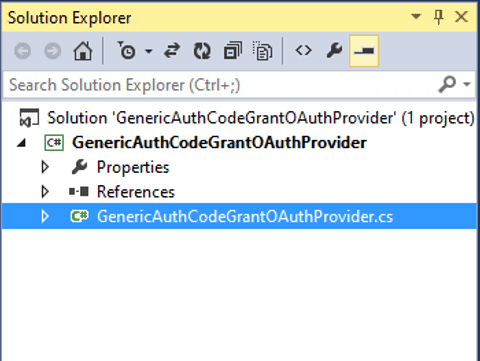Click the Search Solution Explorer field
This screenshot has height=361, width=480.
tap(220, 85)
